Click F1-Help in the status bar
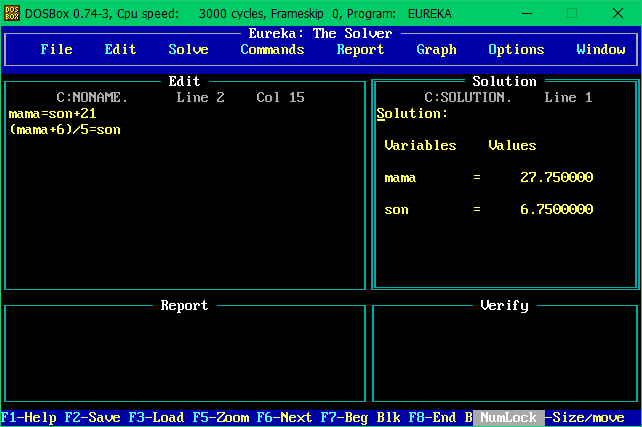 click(x=29, y=418)
